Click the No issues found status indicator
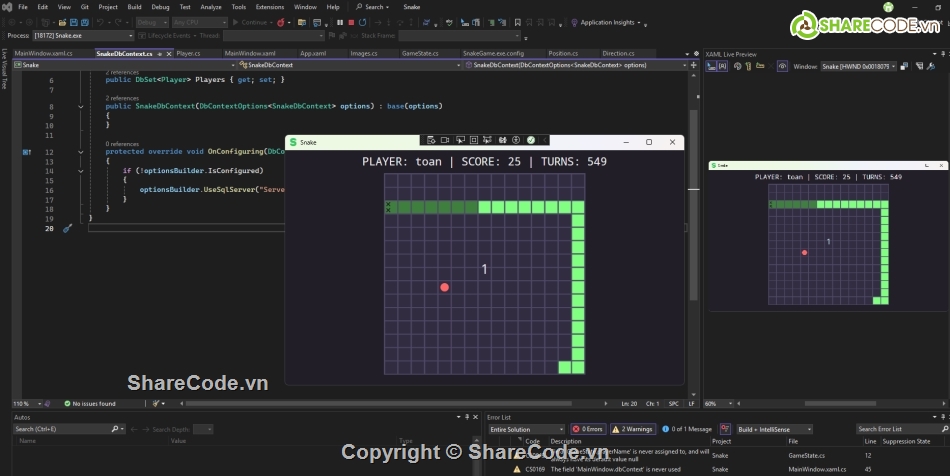Screen dimensions: 950x476 90,404
